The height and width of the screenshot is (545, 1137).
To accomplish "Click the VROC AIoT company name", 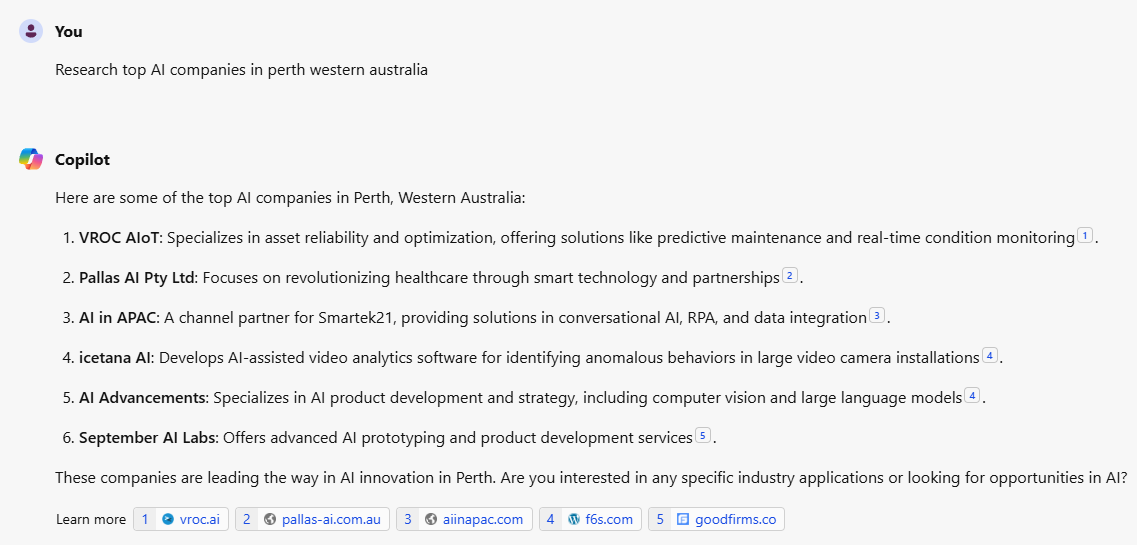I will [121, 238].
